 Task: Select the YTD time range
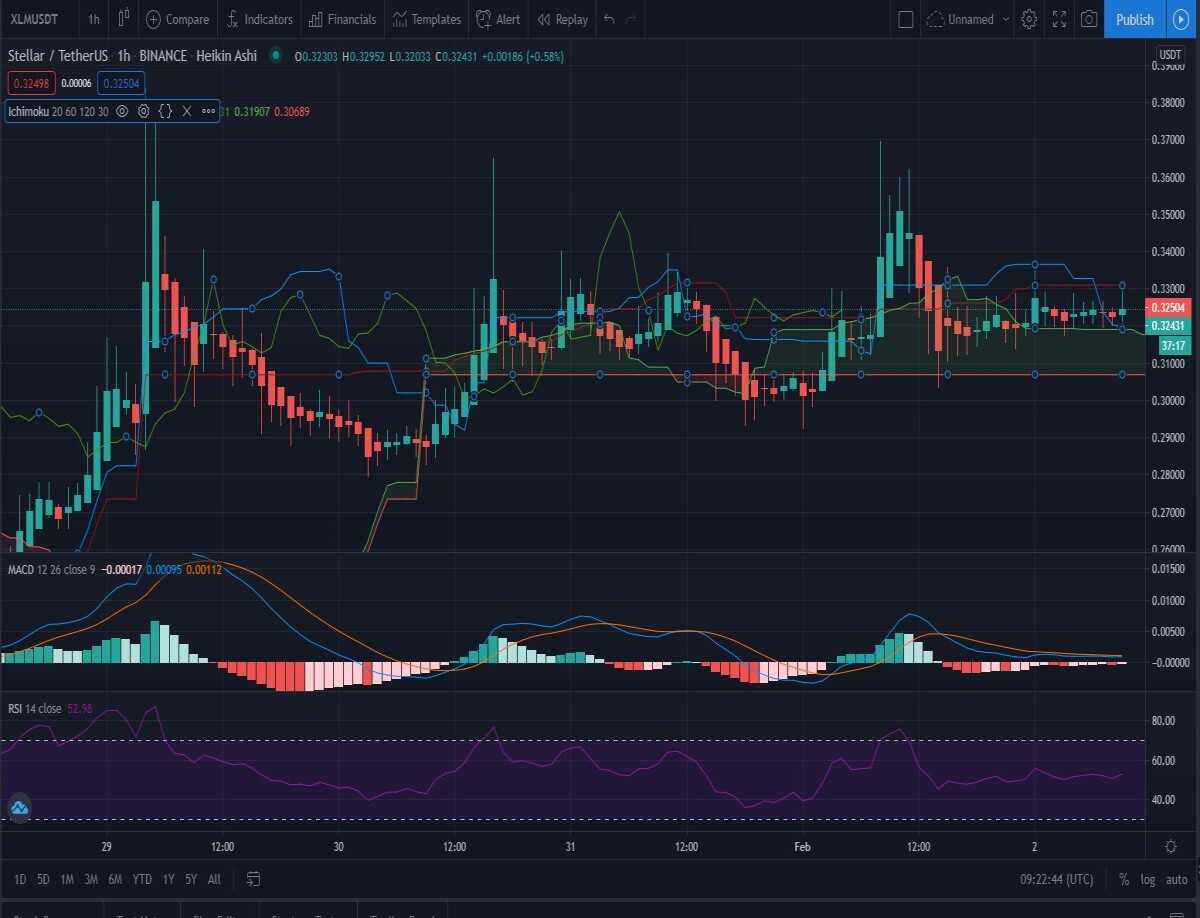(x=143, y=879)
